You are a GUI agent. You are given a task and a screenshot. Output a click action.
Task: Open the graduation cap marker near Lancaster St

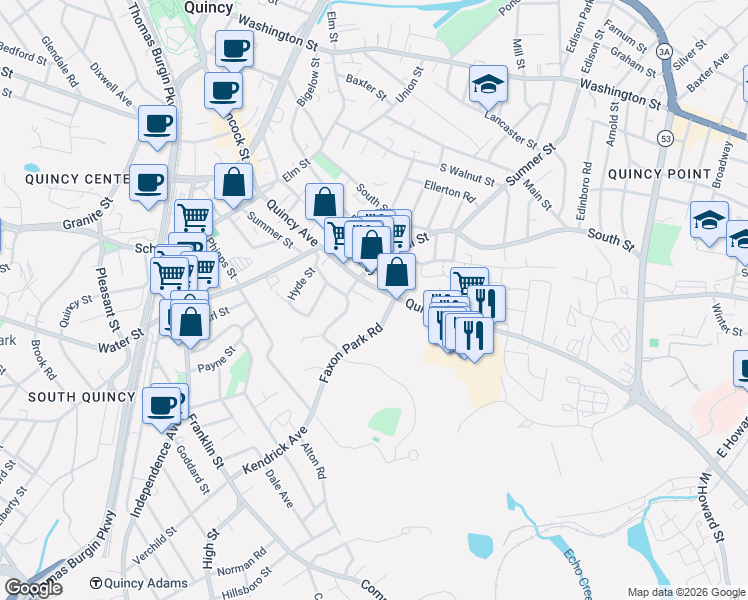point(488,86)
